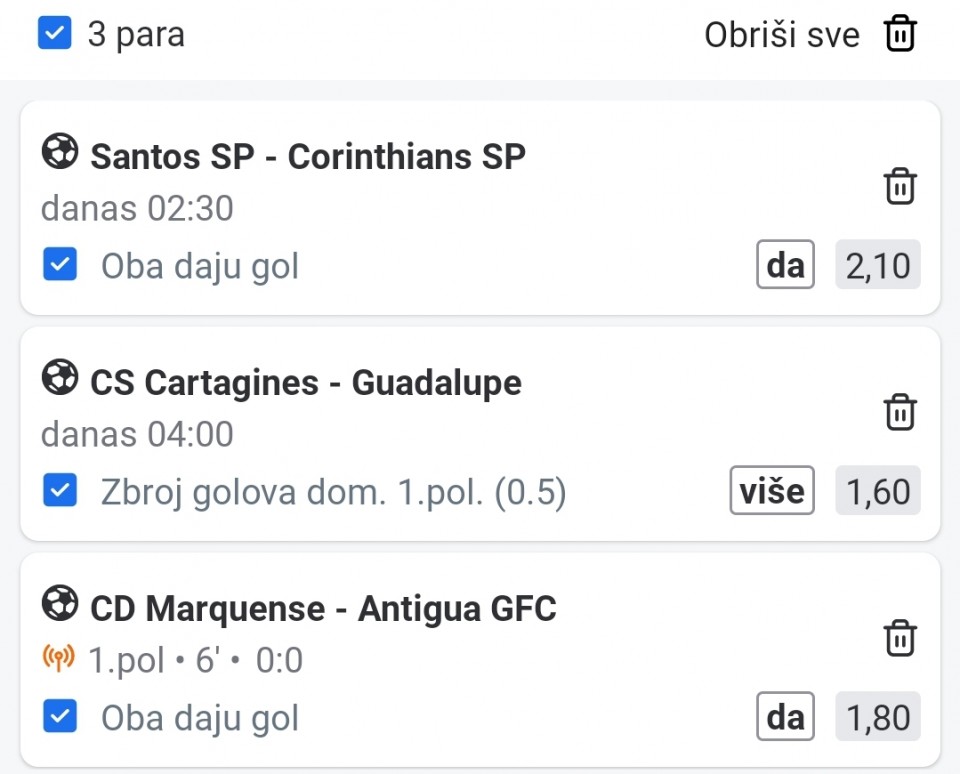Uncheck the 3 para select-all checkbox
This screenshot has height=774, width=960.
pos(55,34)
